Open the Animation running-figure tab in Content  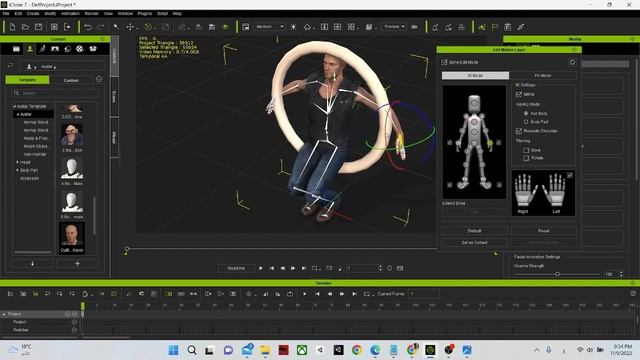point(42,49)
